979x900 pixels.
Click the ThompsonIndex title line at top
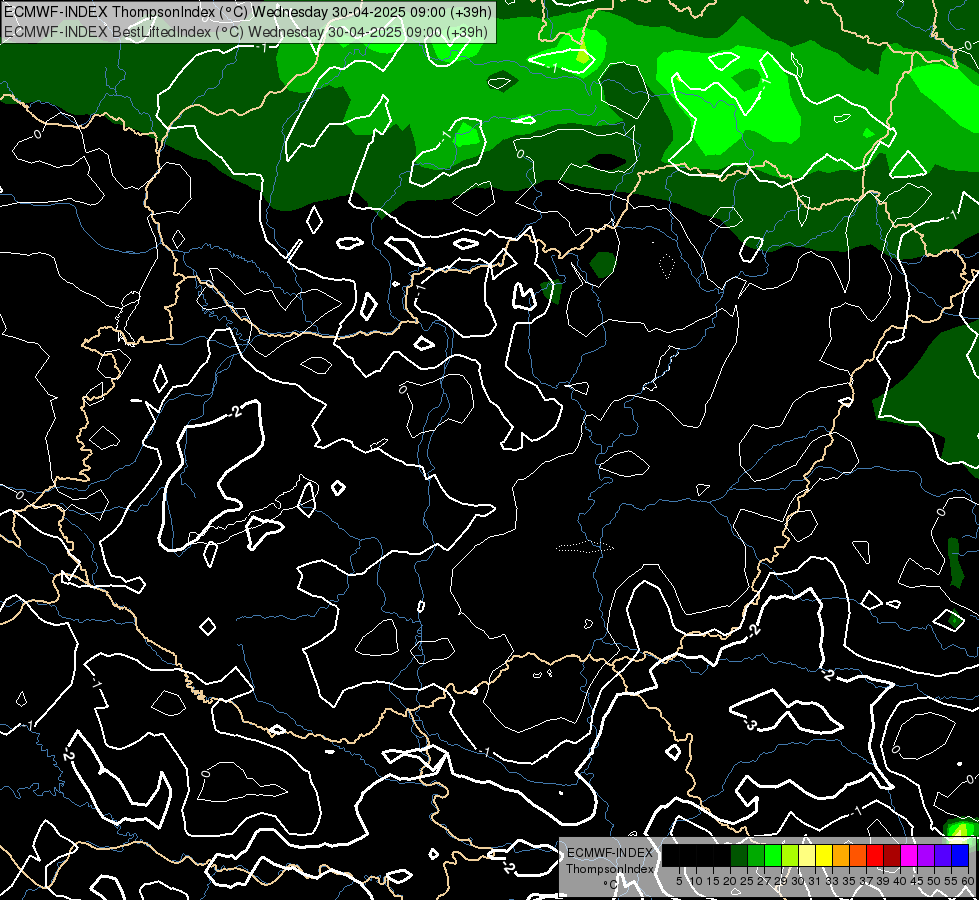[248, 11]
